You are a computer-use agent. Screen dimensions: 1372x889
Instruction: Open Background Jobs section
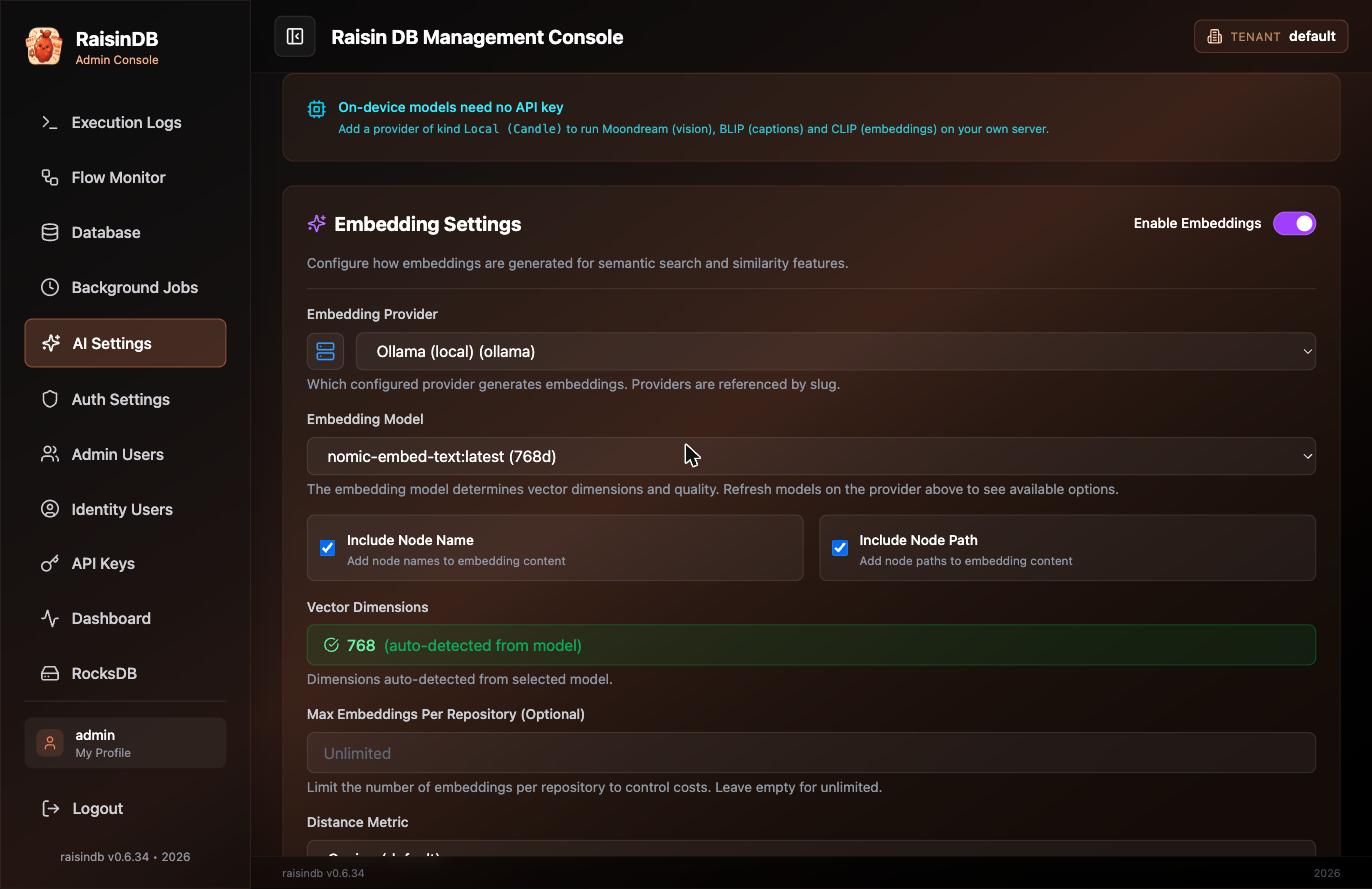125,287
